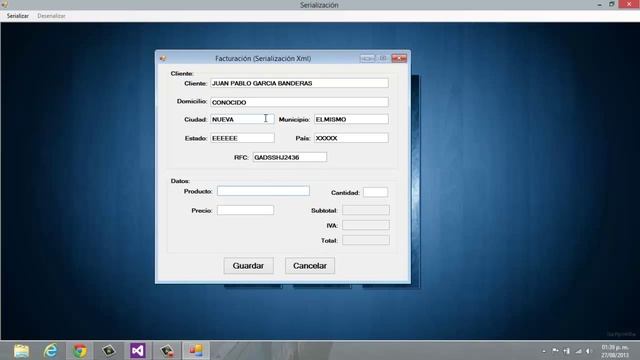Minimize the Facturación dialog

pyautogui.click(x=367, y=58)
